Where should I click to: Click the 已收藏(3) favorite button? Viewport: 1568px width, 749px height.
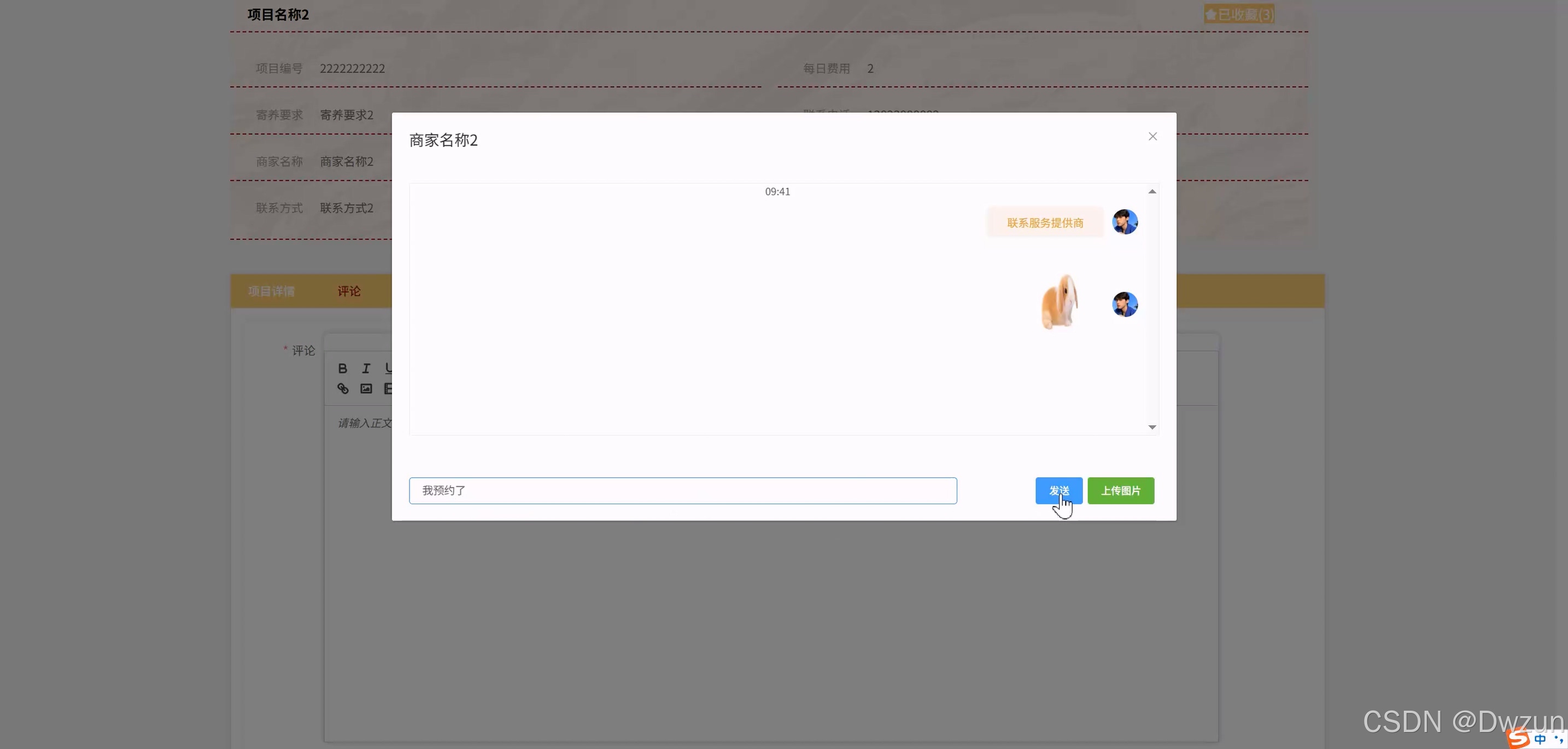pyautogui.click(x=1239, y=14)
